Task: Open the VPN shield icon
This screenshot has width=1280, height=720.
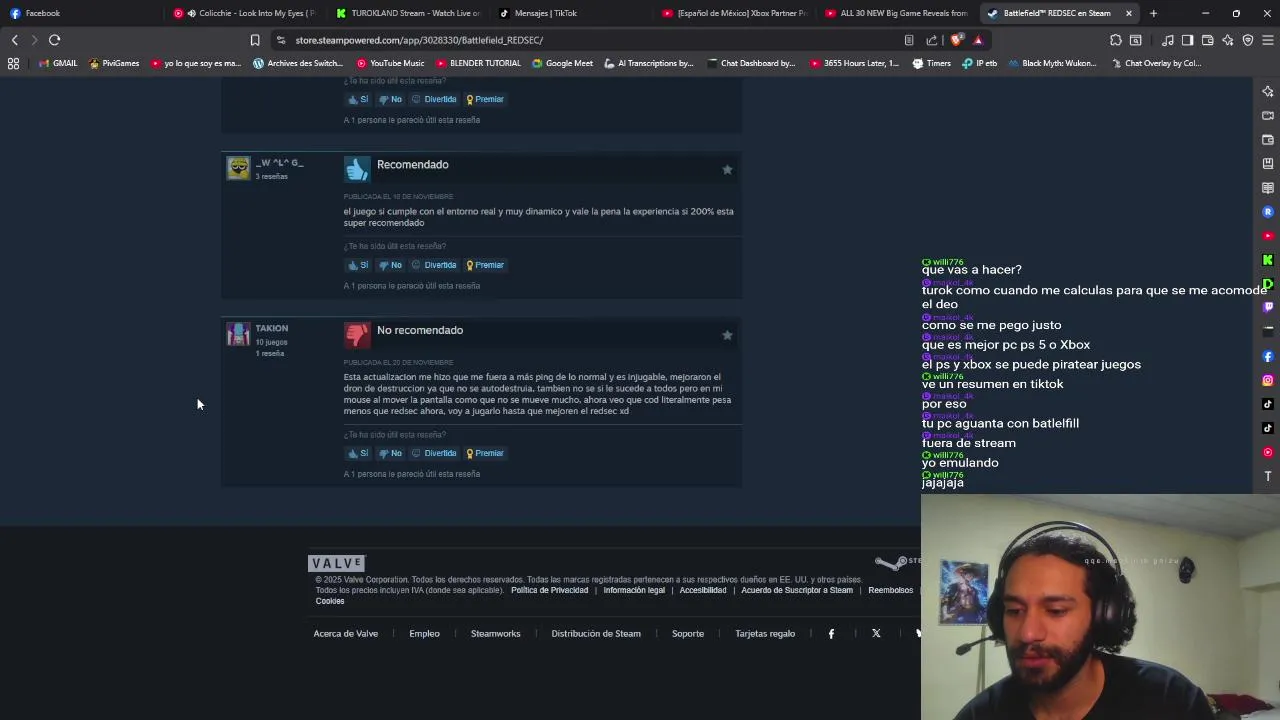Action: [1248, 40]
